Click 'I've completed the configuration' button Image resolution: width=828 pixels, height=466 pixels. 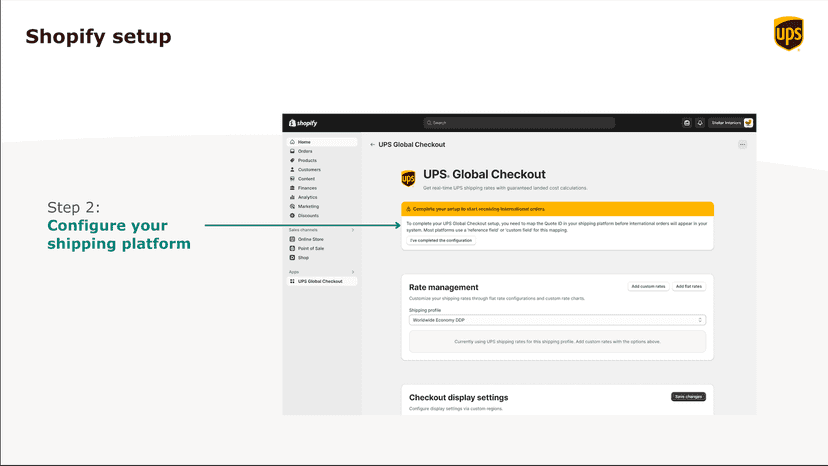tap(441, 240)
